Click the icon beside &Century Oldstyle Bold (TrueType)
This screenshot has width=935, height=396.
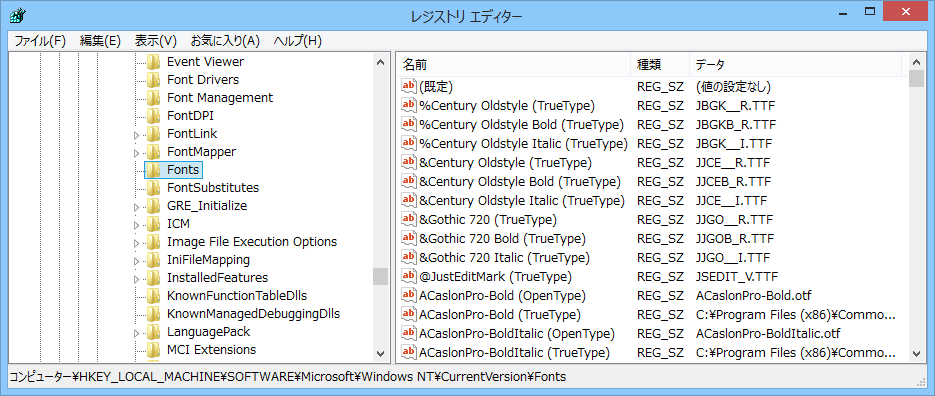(x=408, y=181)
